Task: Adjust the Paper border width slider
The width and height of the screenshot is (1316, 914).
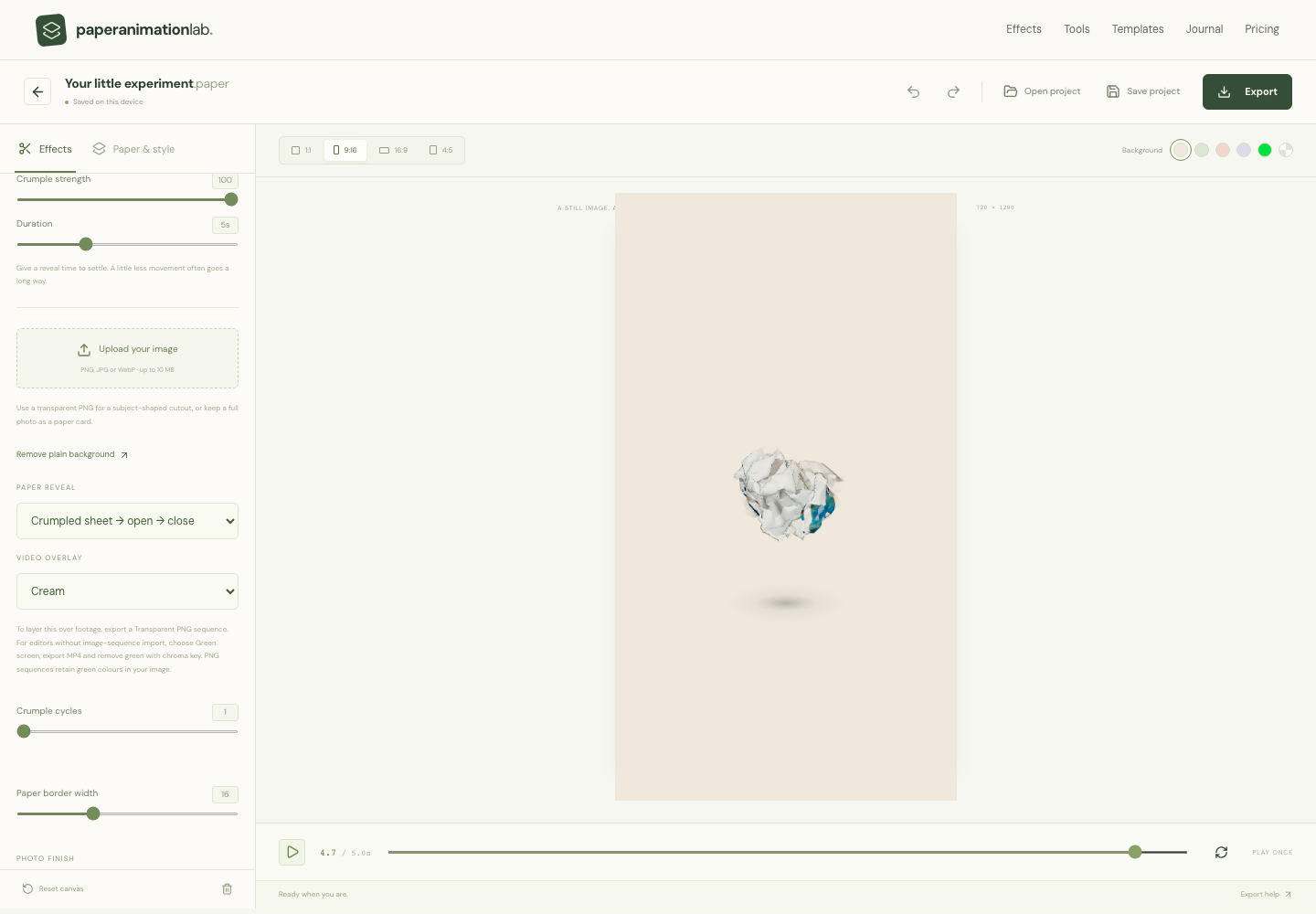Action: click(127, 813)
